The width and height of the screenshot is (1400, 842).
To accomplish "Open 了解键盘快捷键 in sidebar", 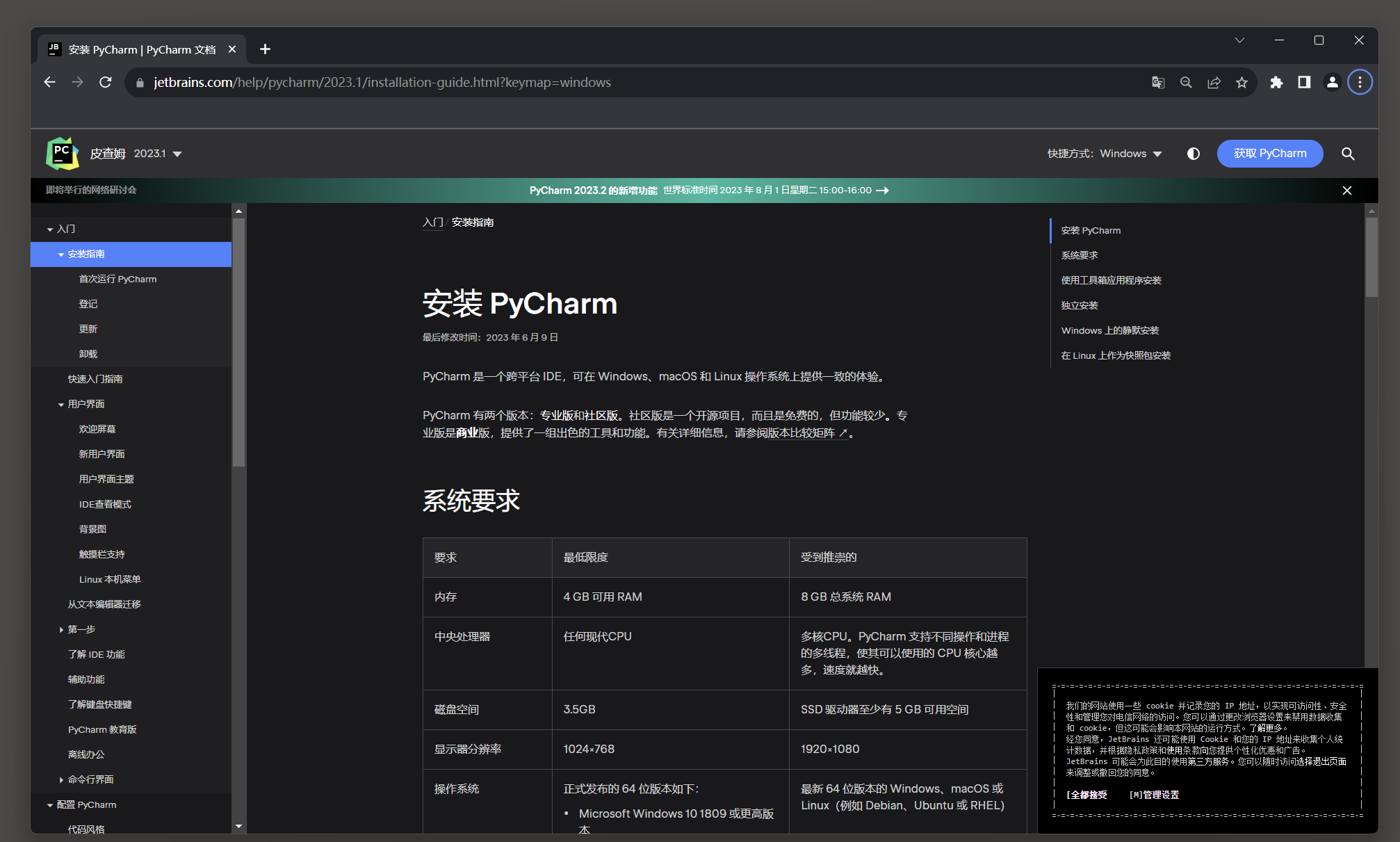I will 100,704.
